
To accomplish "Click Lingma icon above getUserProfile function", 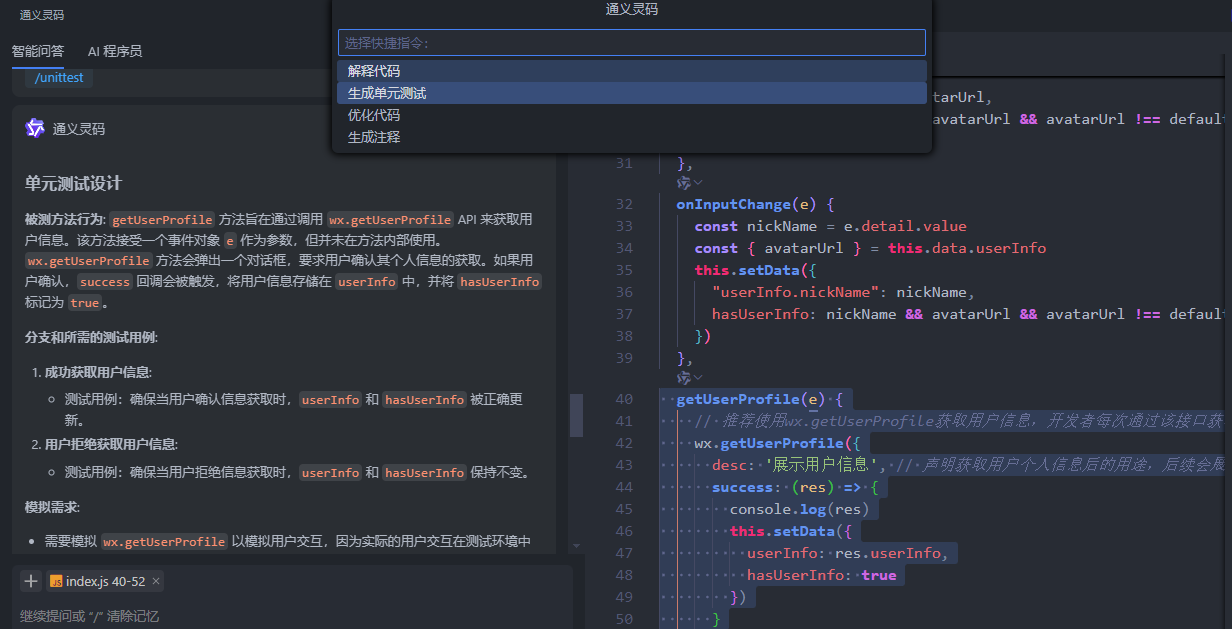I will [684, 378].
